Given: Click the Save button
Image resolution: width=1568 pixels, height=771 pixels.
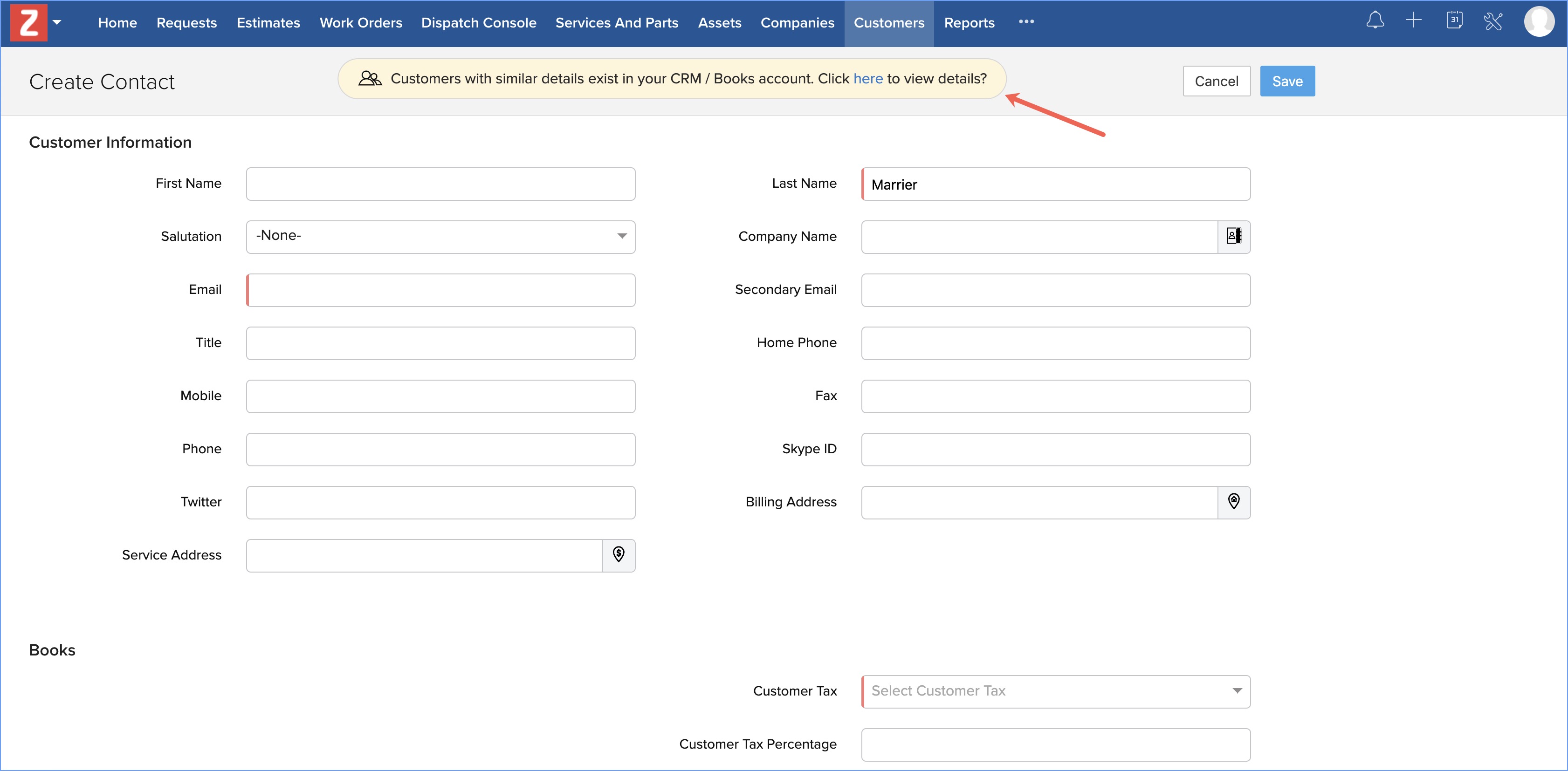Looking at the screenshot, I should click(x=1287, y=82).
